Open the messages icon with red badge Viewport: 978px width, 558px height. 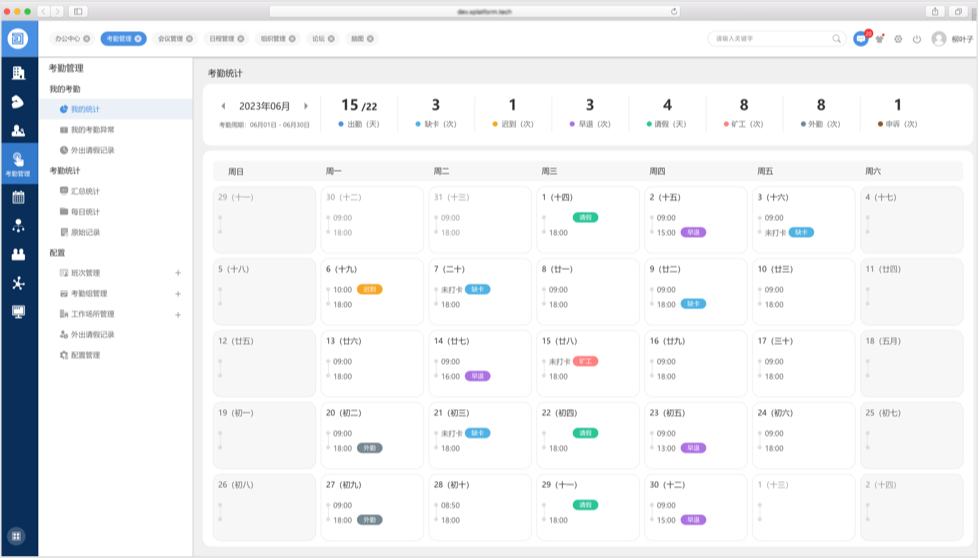[x=860, y=39]
